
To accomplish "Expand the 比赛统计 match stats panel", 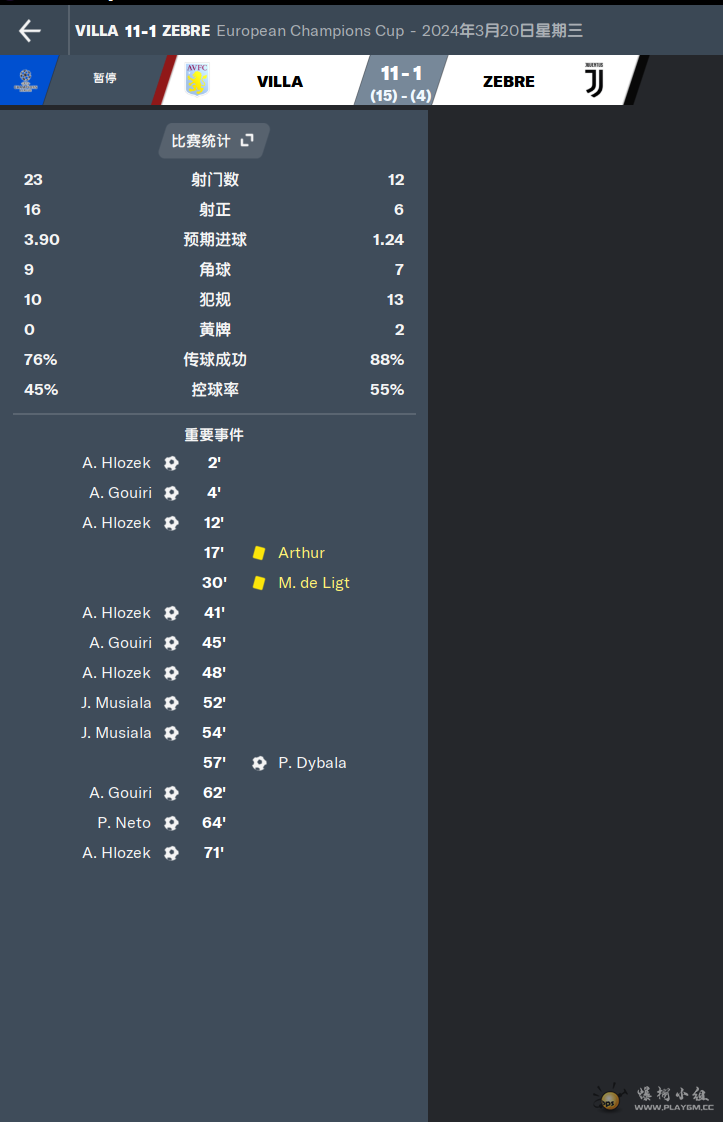I will 213,141.
